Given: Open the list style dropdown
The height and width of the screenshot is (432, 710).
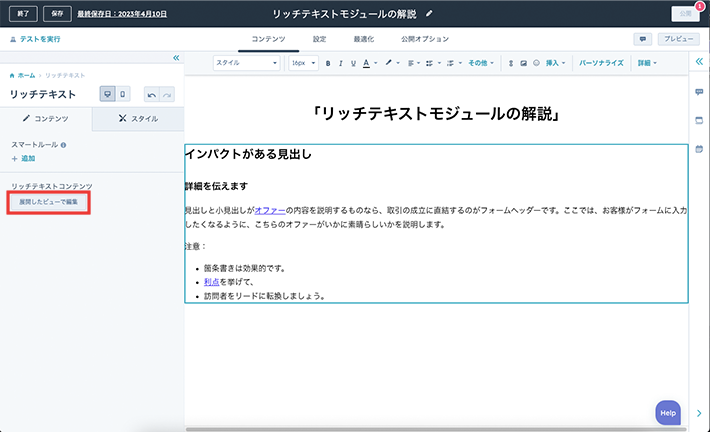Looking at the screenshot, I should pyautogui.click(x=433, y=63).
